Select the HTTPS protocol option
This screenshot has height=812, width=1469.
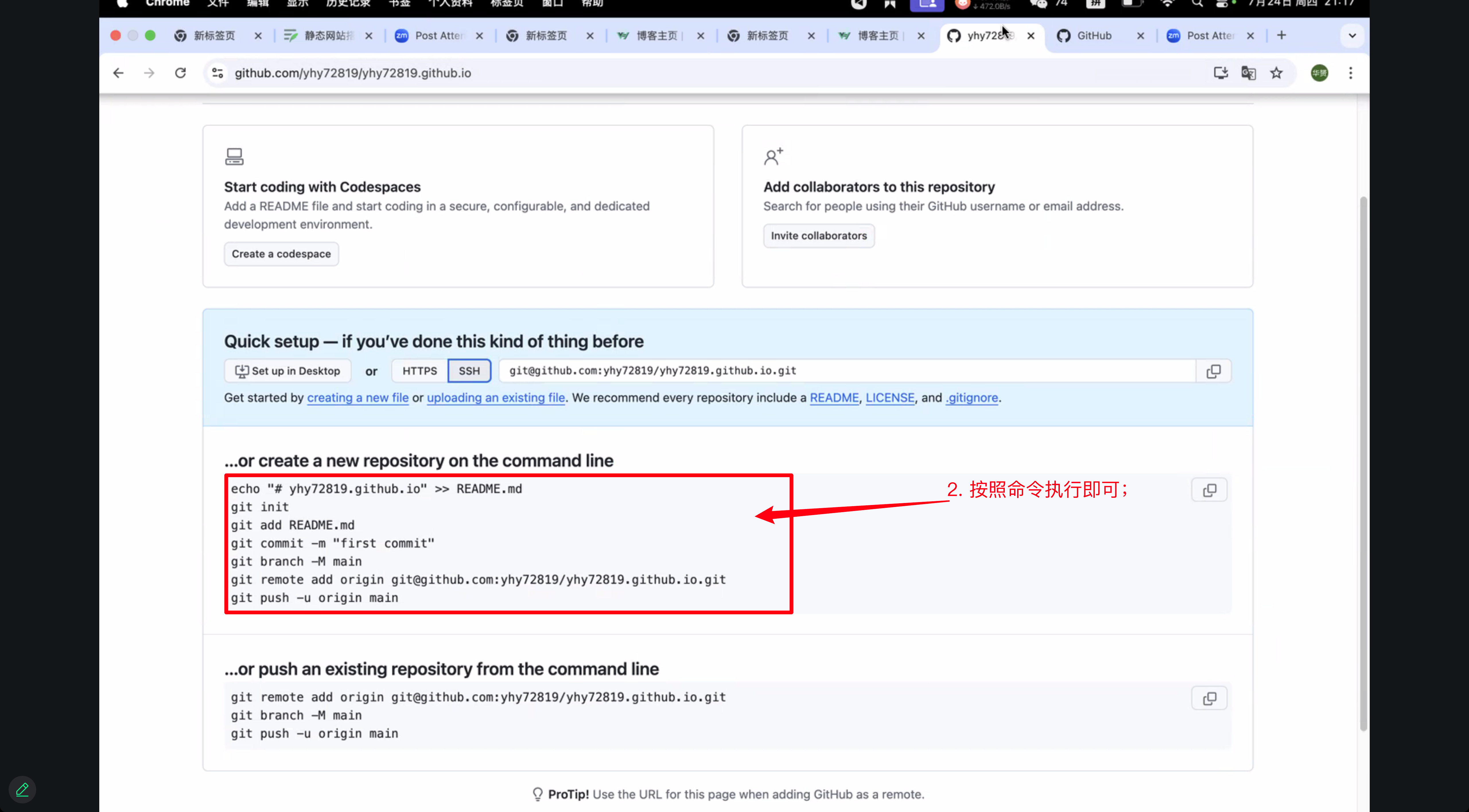pyautogui.click(x=420, y=371)
